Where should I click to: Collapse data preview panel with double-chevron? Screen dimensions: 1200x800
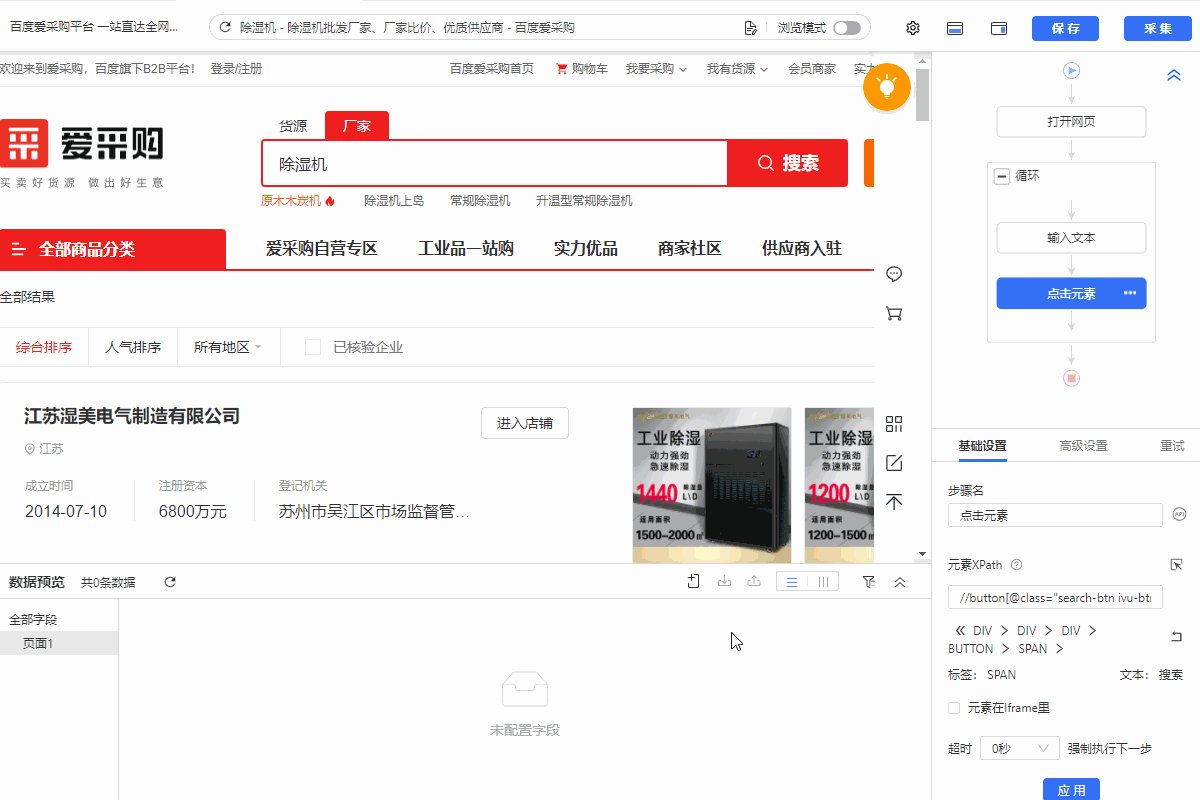pyautogui.click(x=900, y=582)
